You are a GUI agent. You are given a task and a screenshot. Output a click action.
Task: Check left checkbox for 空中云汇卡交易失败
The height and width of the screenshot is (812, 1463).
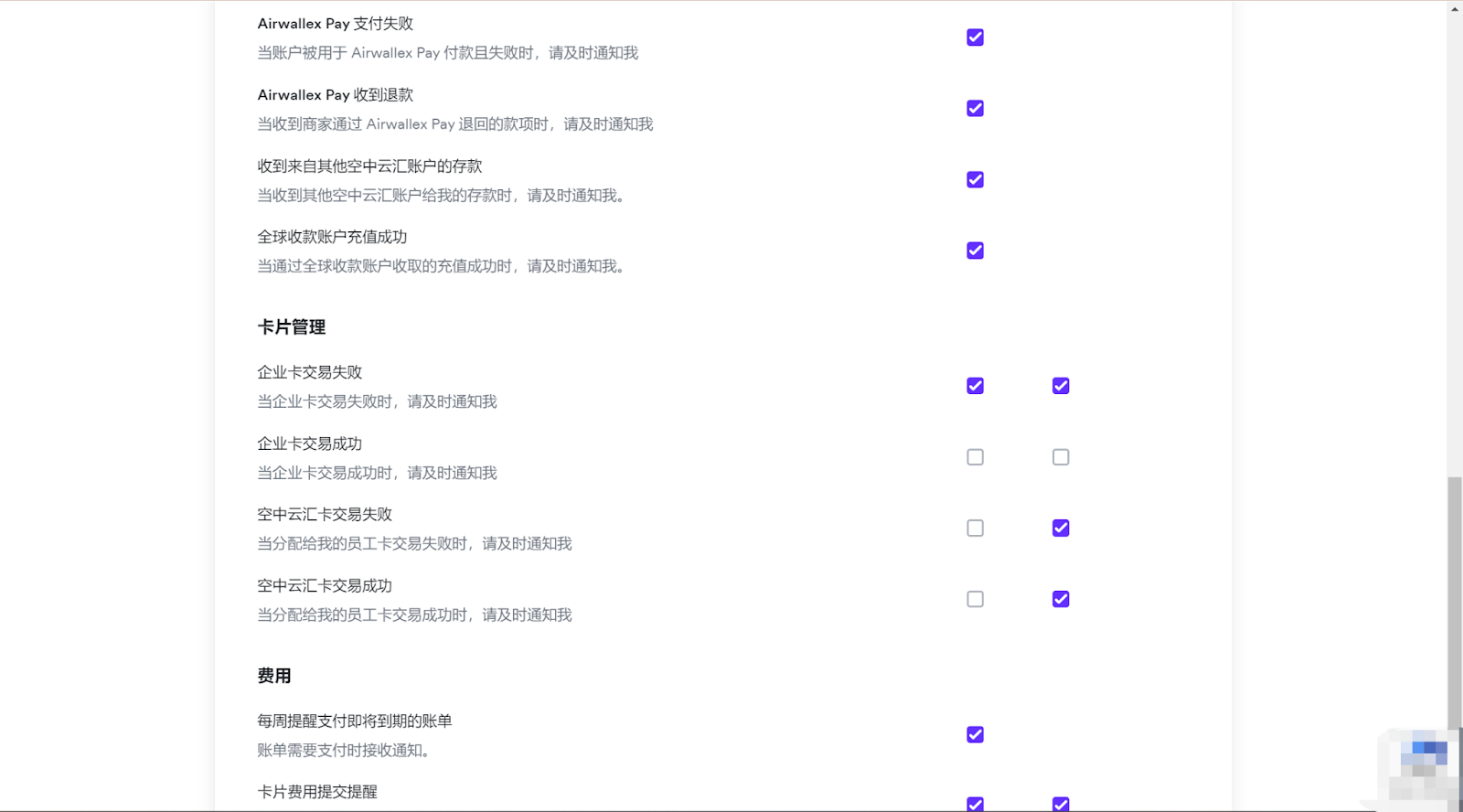click(x=975, y=529)
